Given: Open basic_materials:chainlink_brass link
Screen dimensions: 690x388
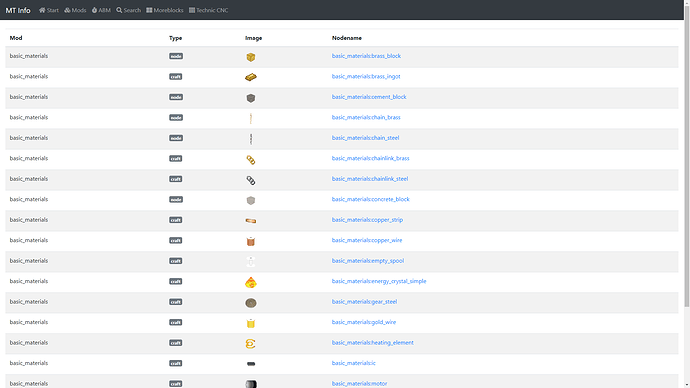Looking at the screenshot, I should pyautogui.click(x=371, y=158).
